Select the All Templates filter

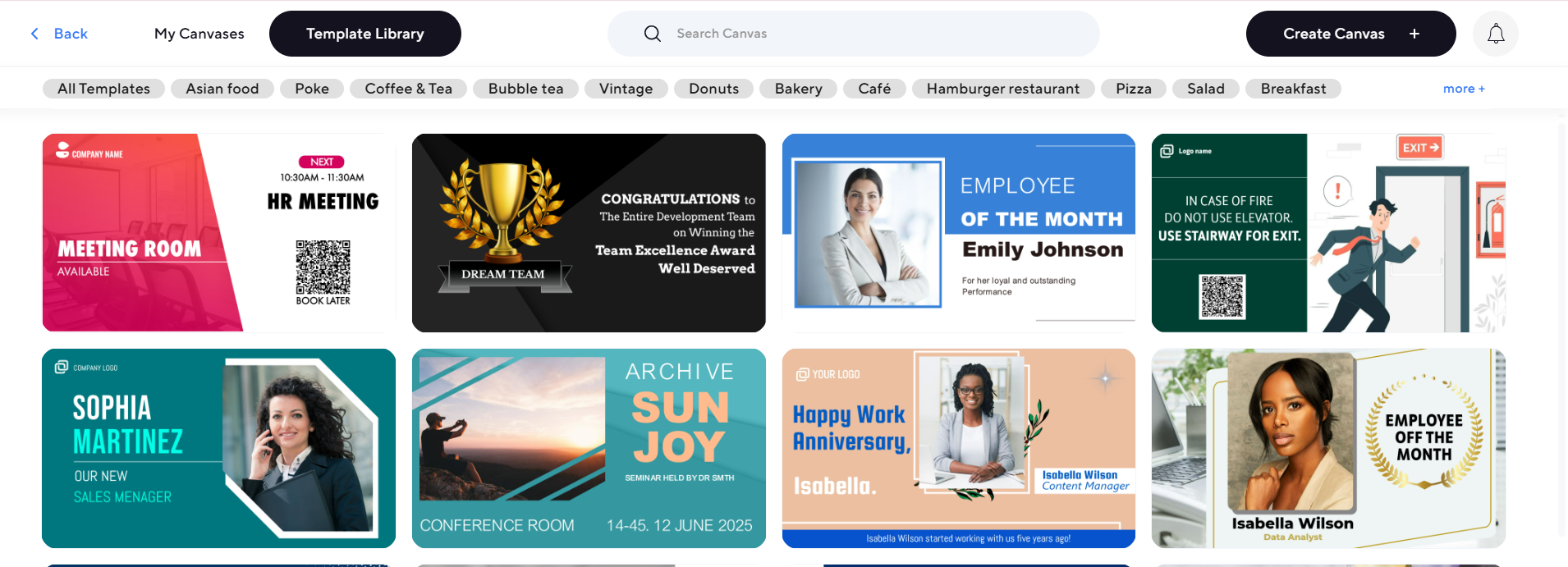click(103, 89)
